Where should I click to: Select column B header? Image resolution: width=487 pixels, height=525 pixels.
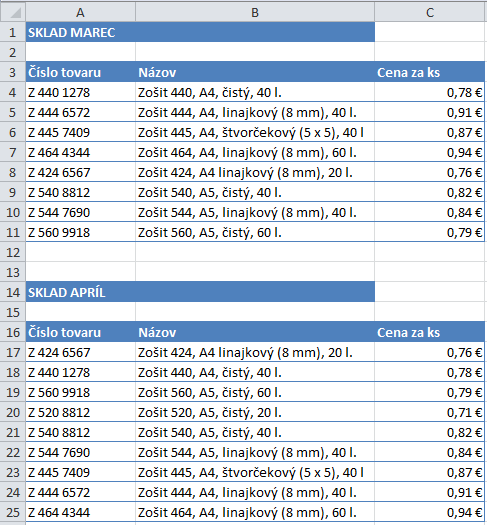click(x=255, y=12)
